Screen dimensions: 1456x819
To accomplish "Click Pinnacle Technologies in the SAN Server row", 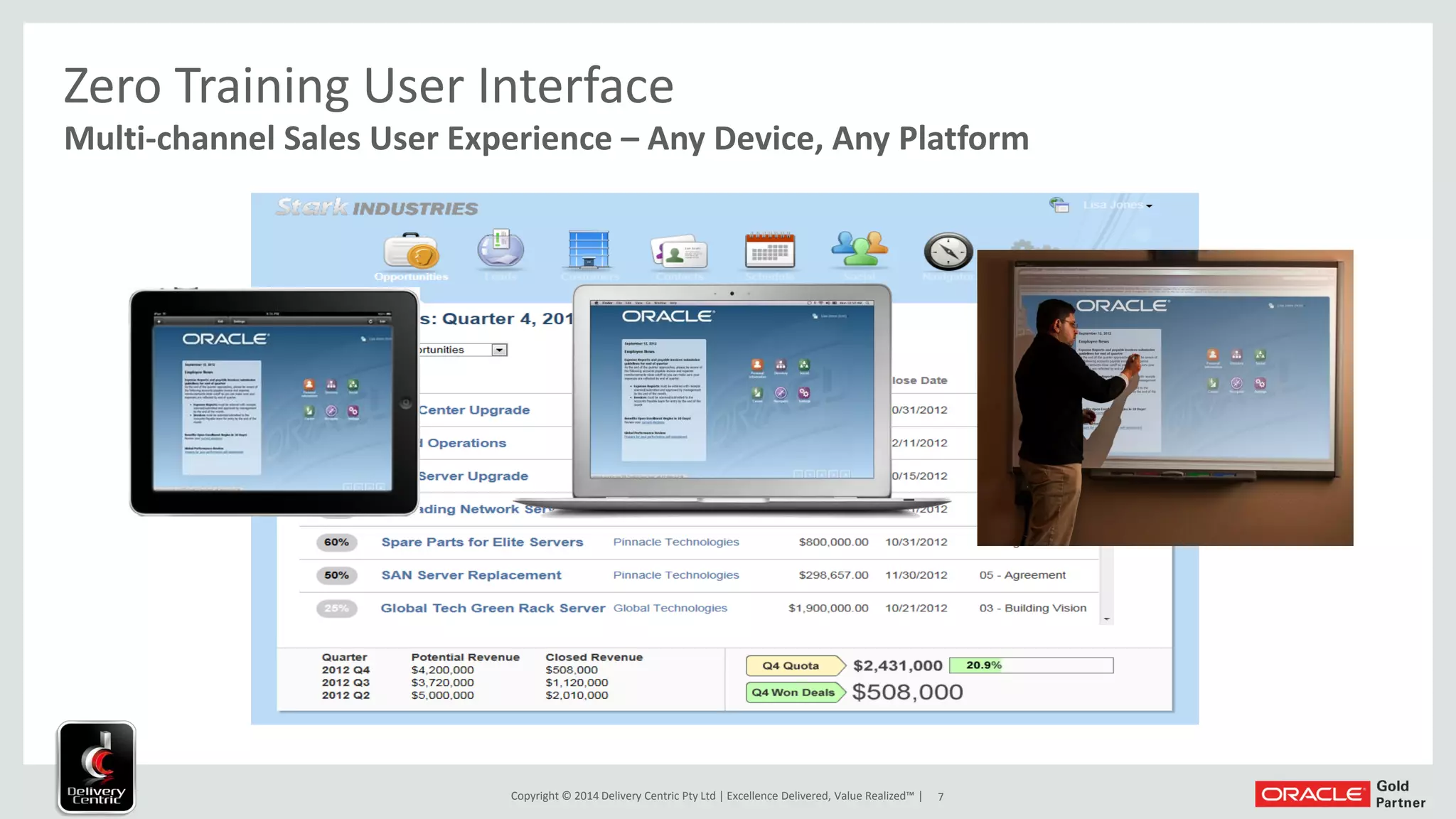I will pos(676,575).
